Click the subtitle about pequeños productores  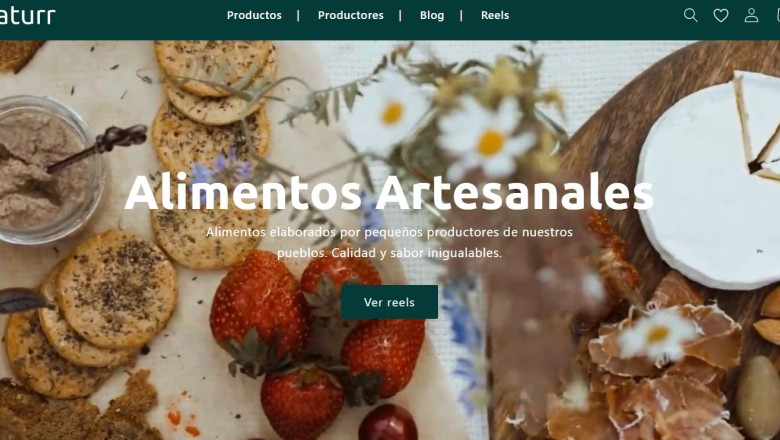coord(389,242)
